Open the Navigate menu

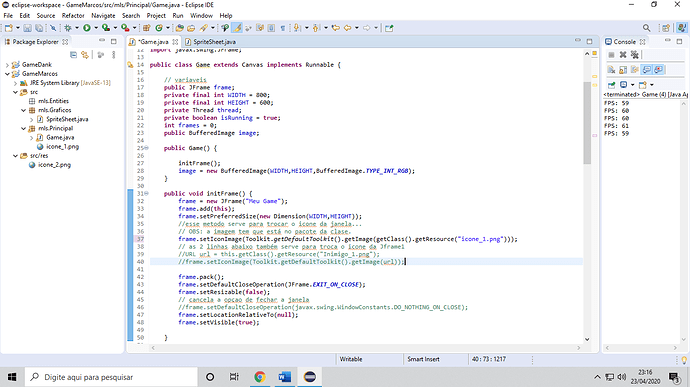(103, 15)
